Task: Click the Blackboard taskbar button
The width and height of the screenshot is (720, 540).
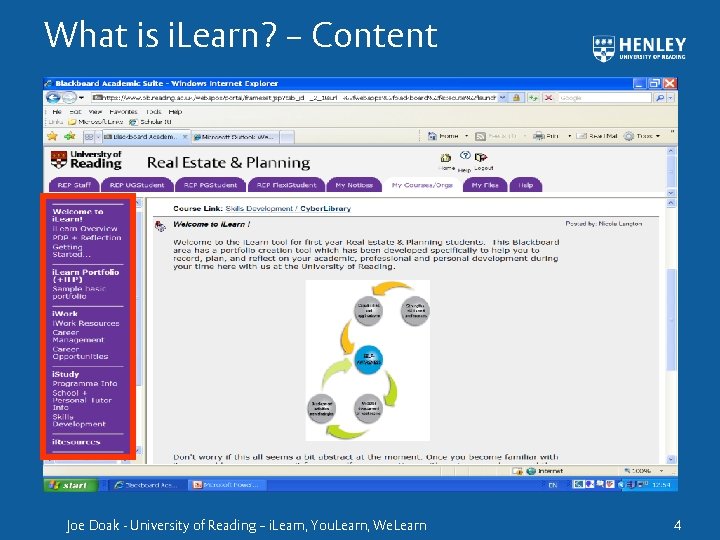Action: tap(147, 485)
